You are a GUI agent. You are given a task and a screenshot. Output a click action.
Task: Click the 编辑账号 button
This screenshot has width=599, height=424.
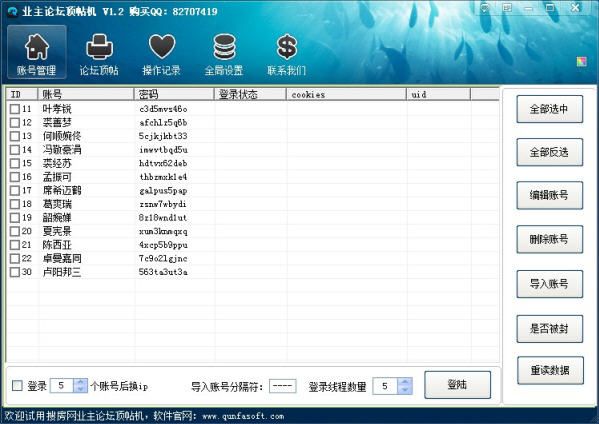[549, 196]
